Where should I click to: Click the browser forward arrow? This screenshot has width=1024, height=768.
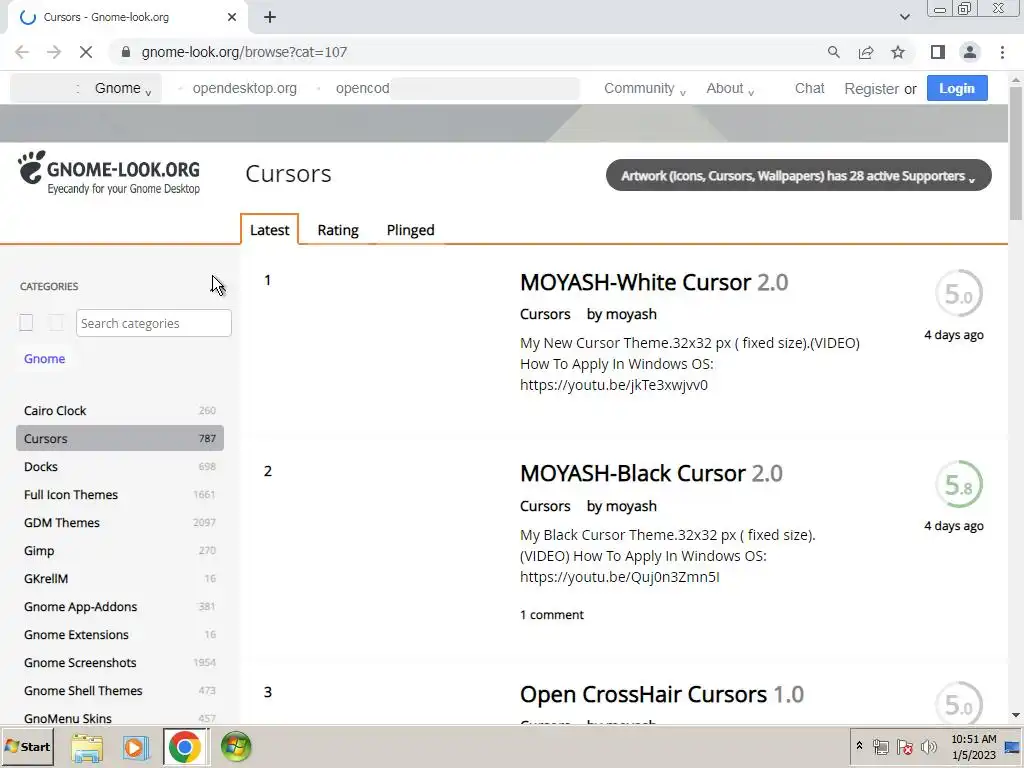[54, 52]
